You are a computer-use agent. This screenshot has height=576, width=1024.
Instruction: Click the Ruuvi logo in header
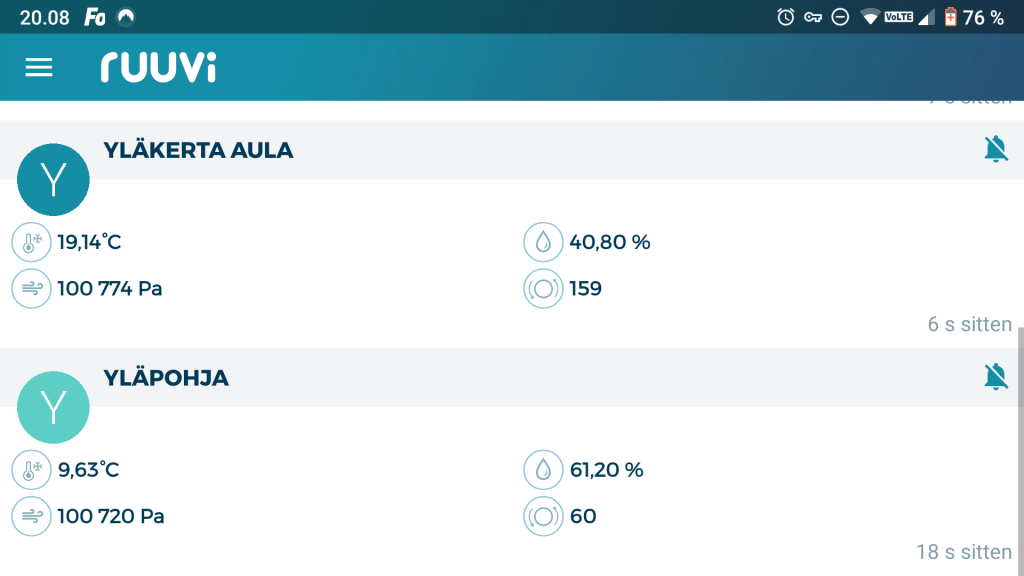(158, 67)
